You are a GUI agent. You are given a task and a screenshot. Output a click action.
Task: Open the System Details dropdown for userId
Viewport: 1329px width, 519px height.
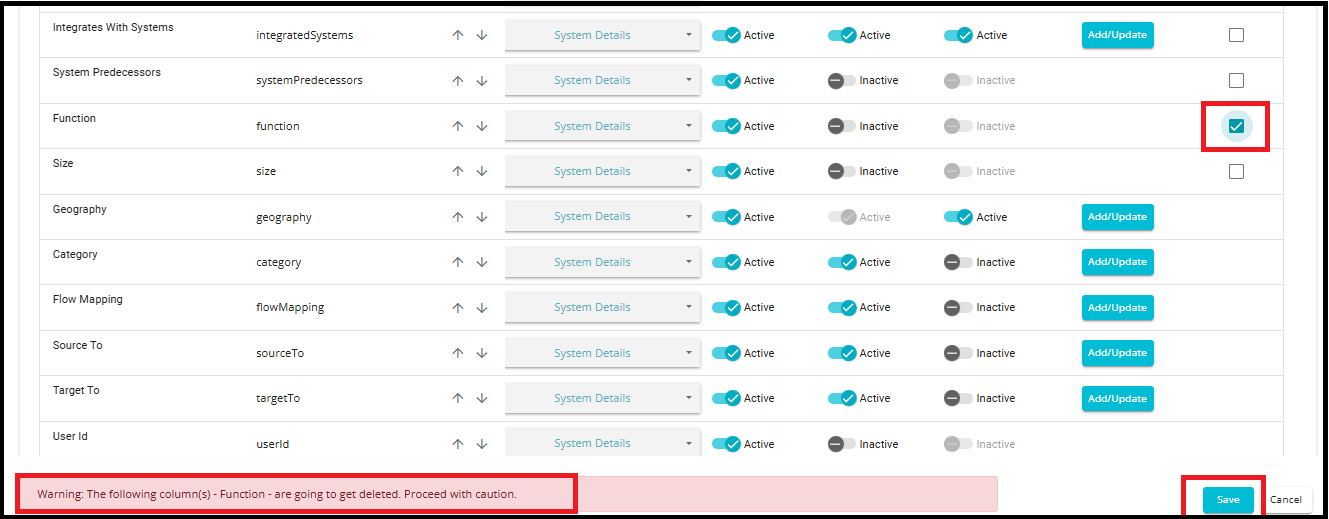pyautogui.click(x=602, y=443)
